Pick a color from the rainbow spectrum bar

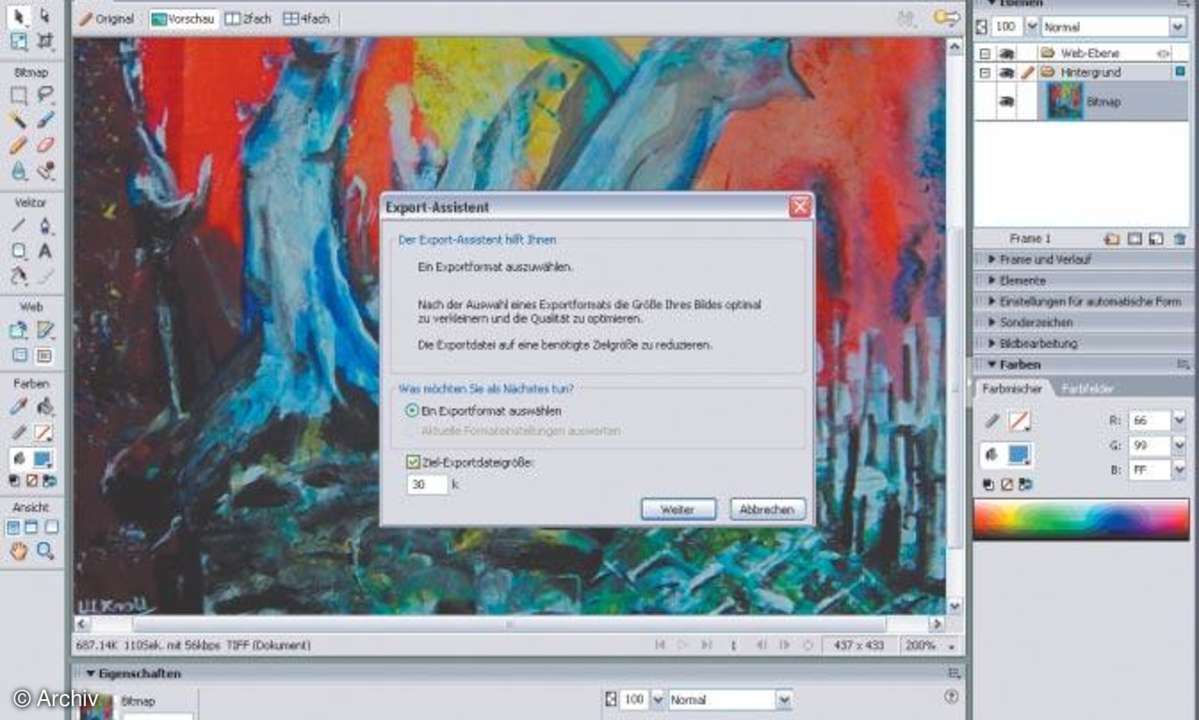tap(1081, 519)
